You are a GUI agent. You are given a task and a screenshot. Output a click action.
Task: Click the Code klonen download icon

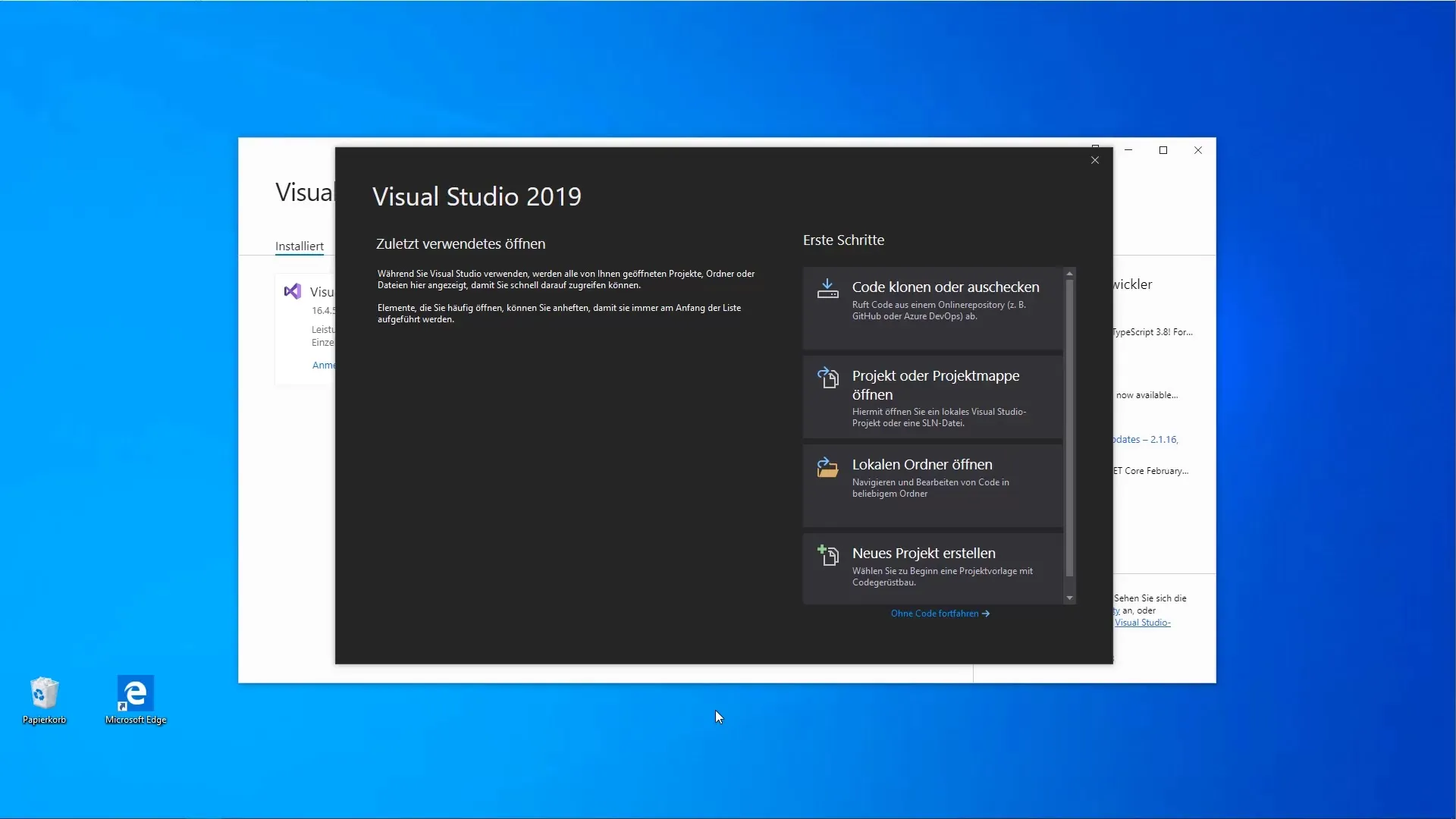tap(827, 289)
